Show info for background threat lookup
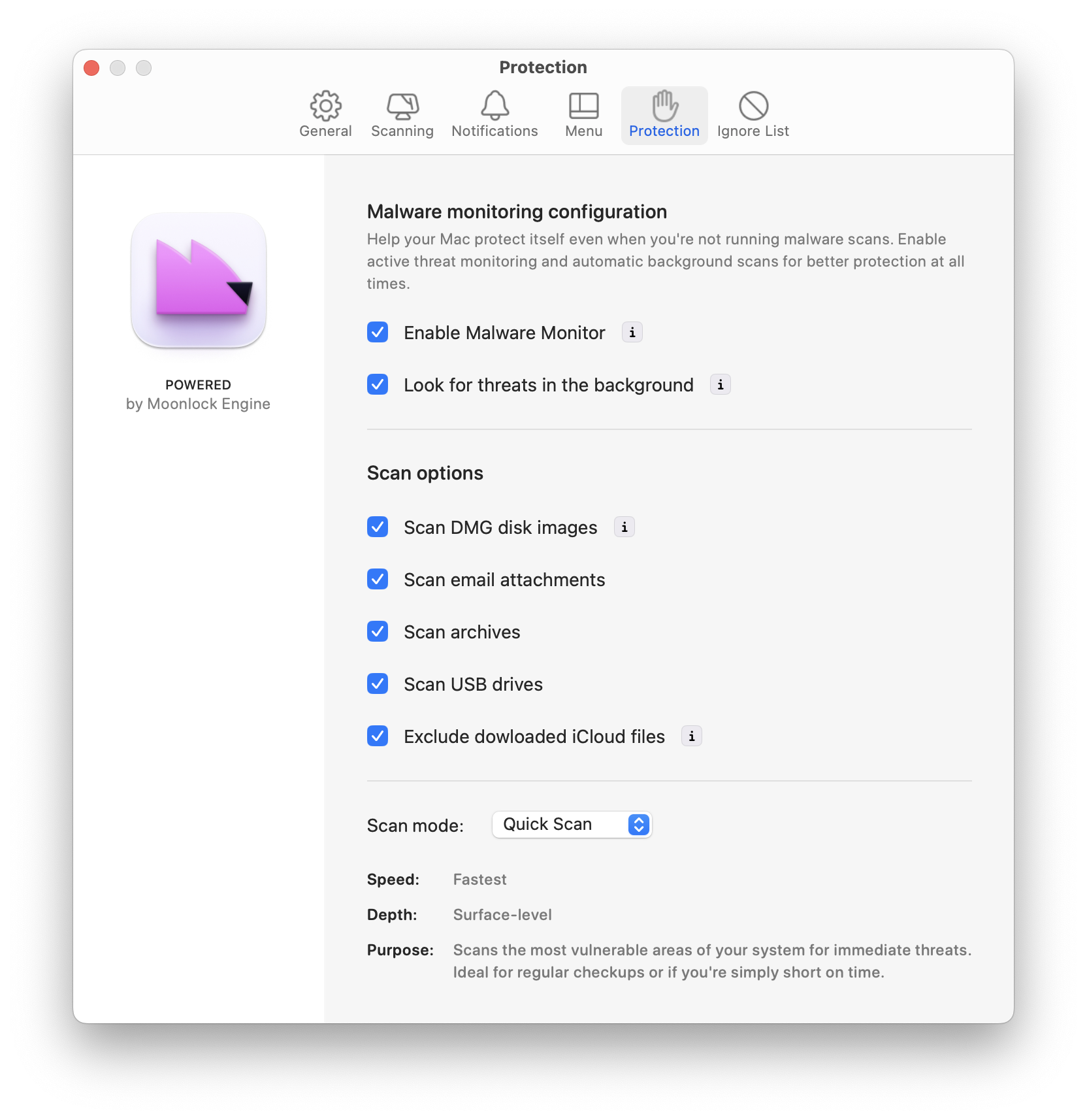 click(720, 385)
